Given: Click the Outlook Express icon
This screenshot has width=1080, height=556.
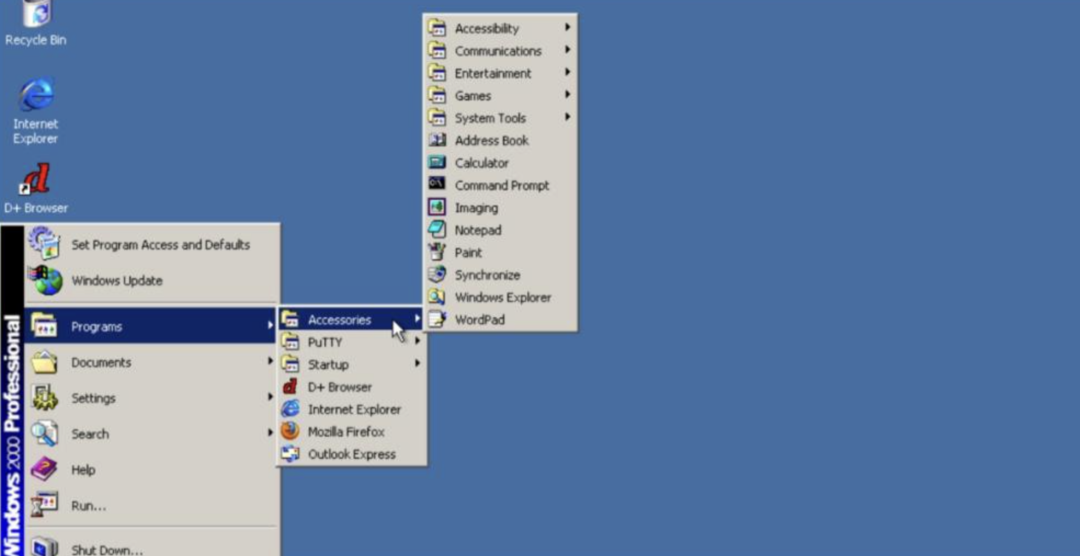Looking at the screenshot, I should [291, 454].
